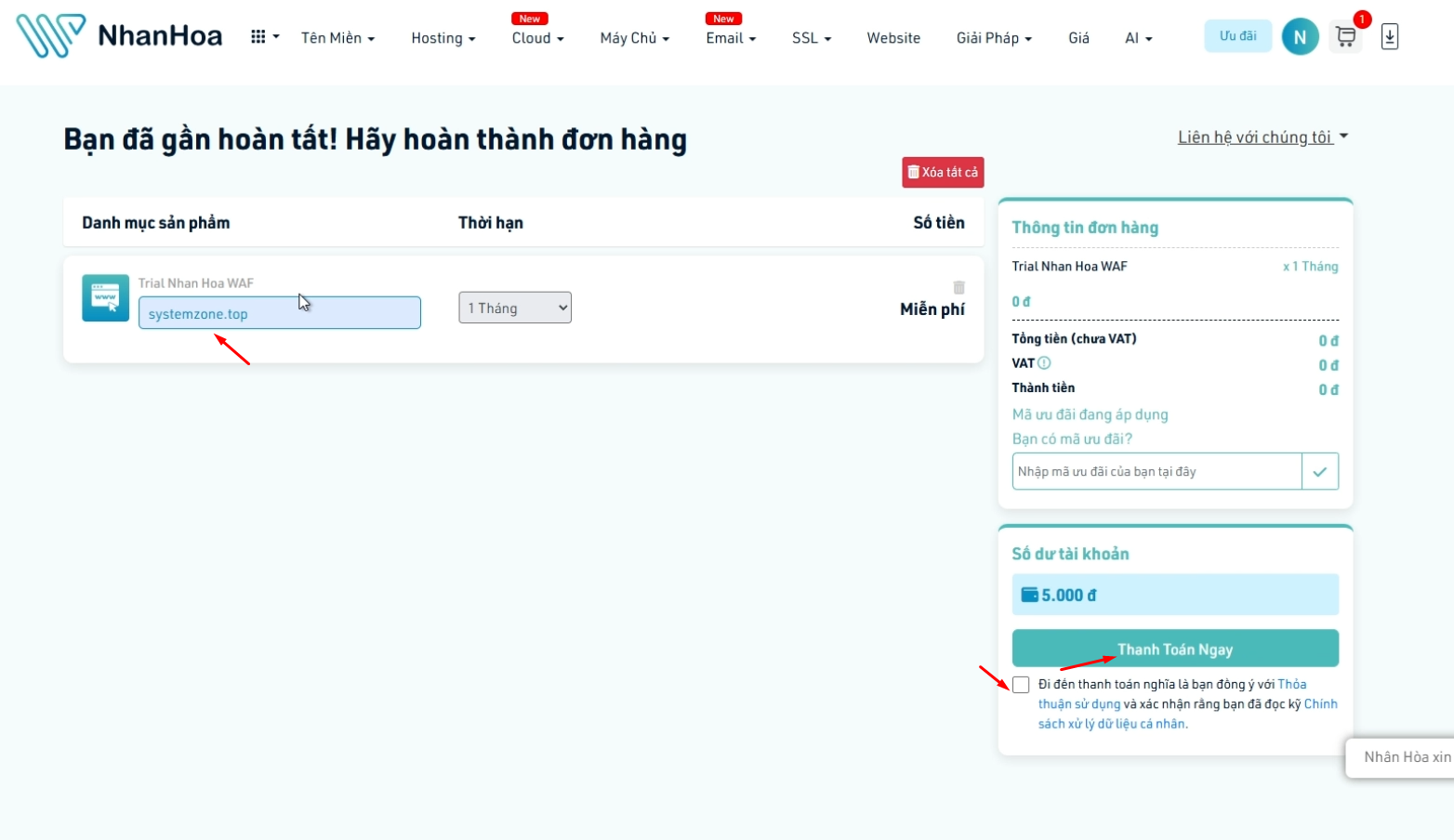The width and height of the screenshot is (1454, 840).
Task: Click the Xóa tất cả button
Action: 943,172
